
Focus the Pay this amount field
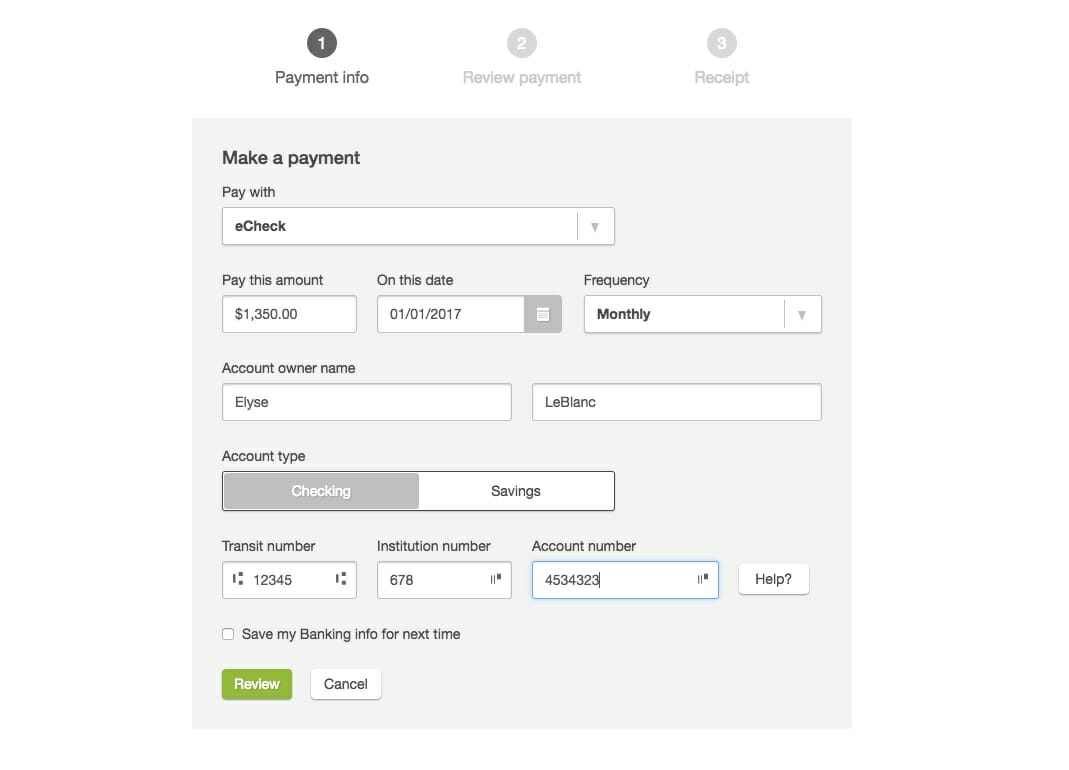coord(289,314)
